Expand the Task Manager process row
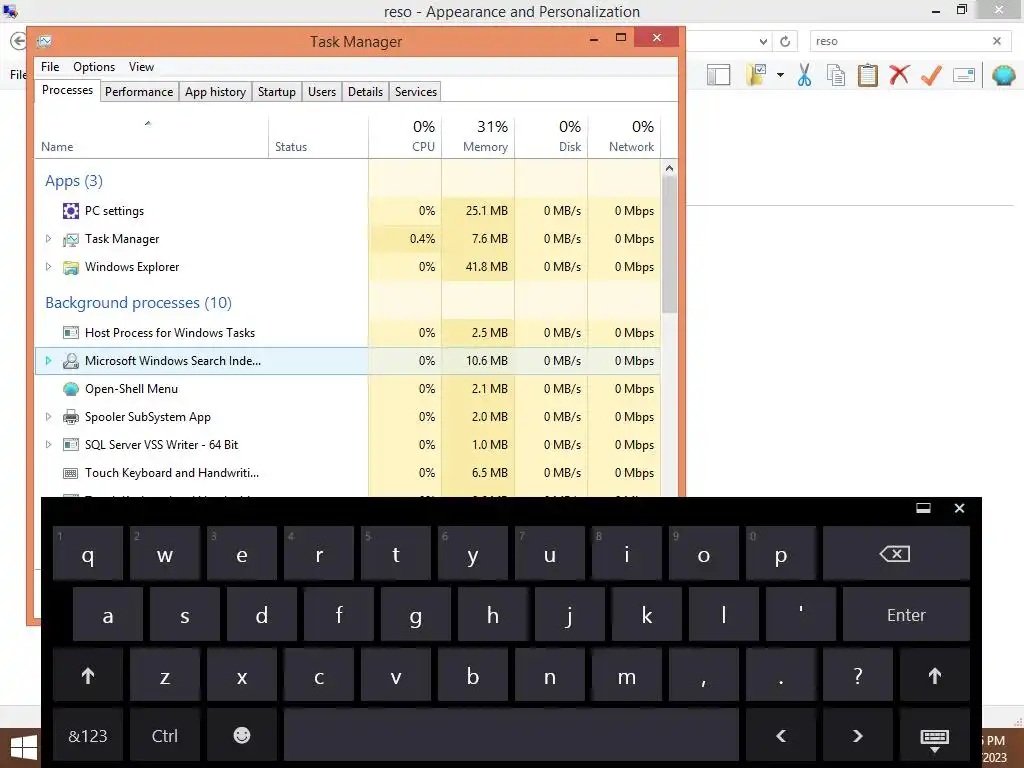Viewport: 1024px width, 768px height. click(x=48, y=239)
